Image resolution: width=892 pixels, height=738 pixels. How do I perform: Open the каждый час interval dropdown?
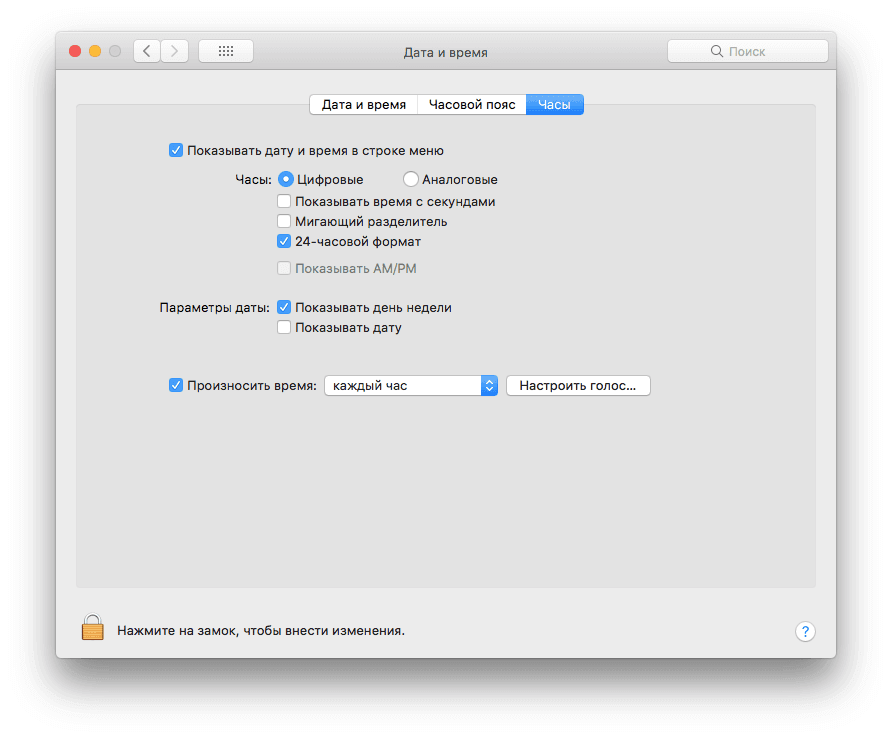pos(411,385)
